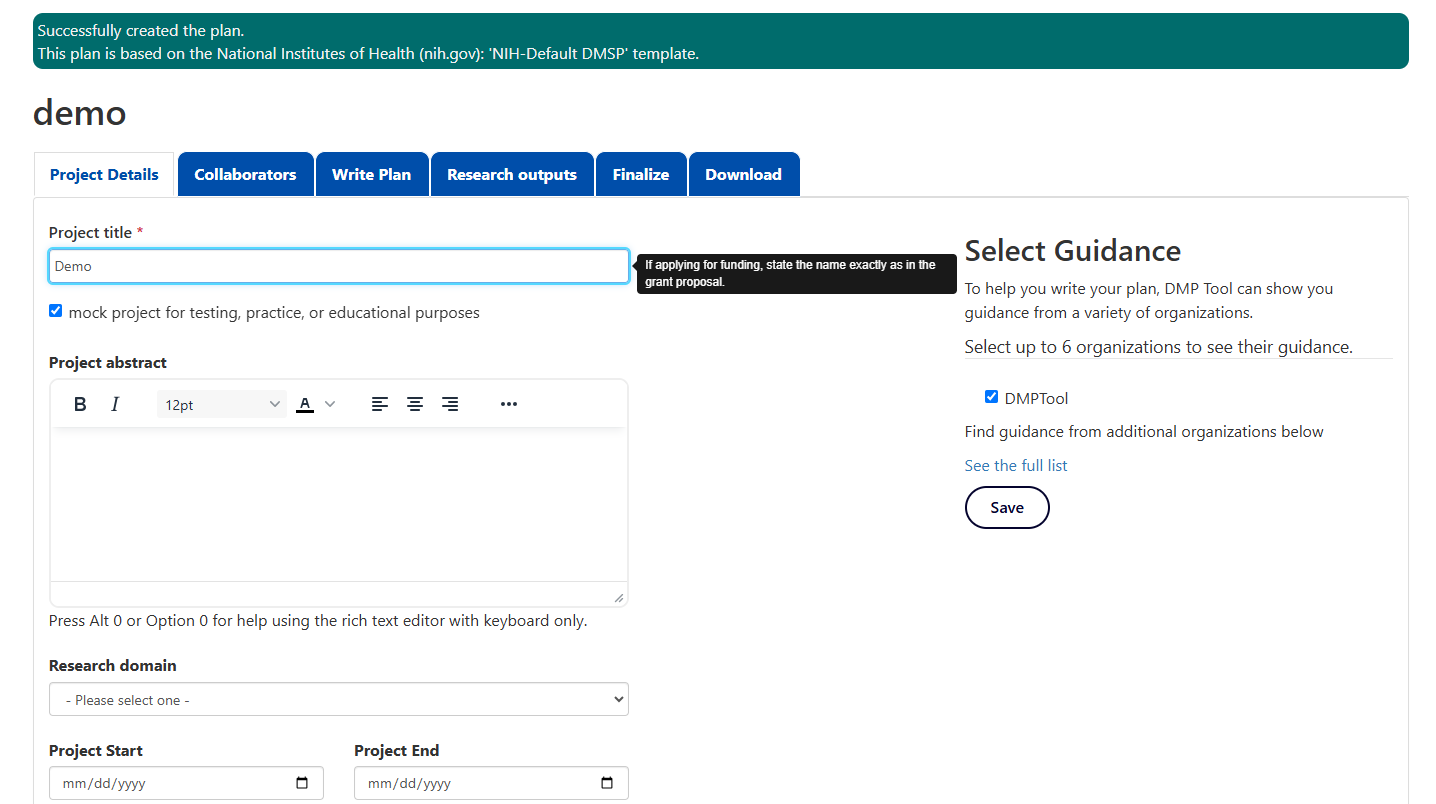
Task: Open Project Start calendar picker icon
Action: [x=302, y=783]
